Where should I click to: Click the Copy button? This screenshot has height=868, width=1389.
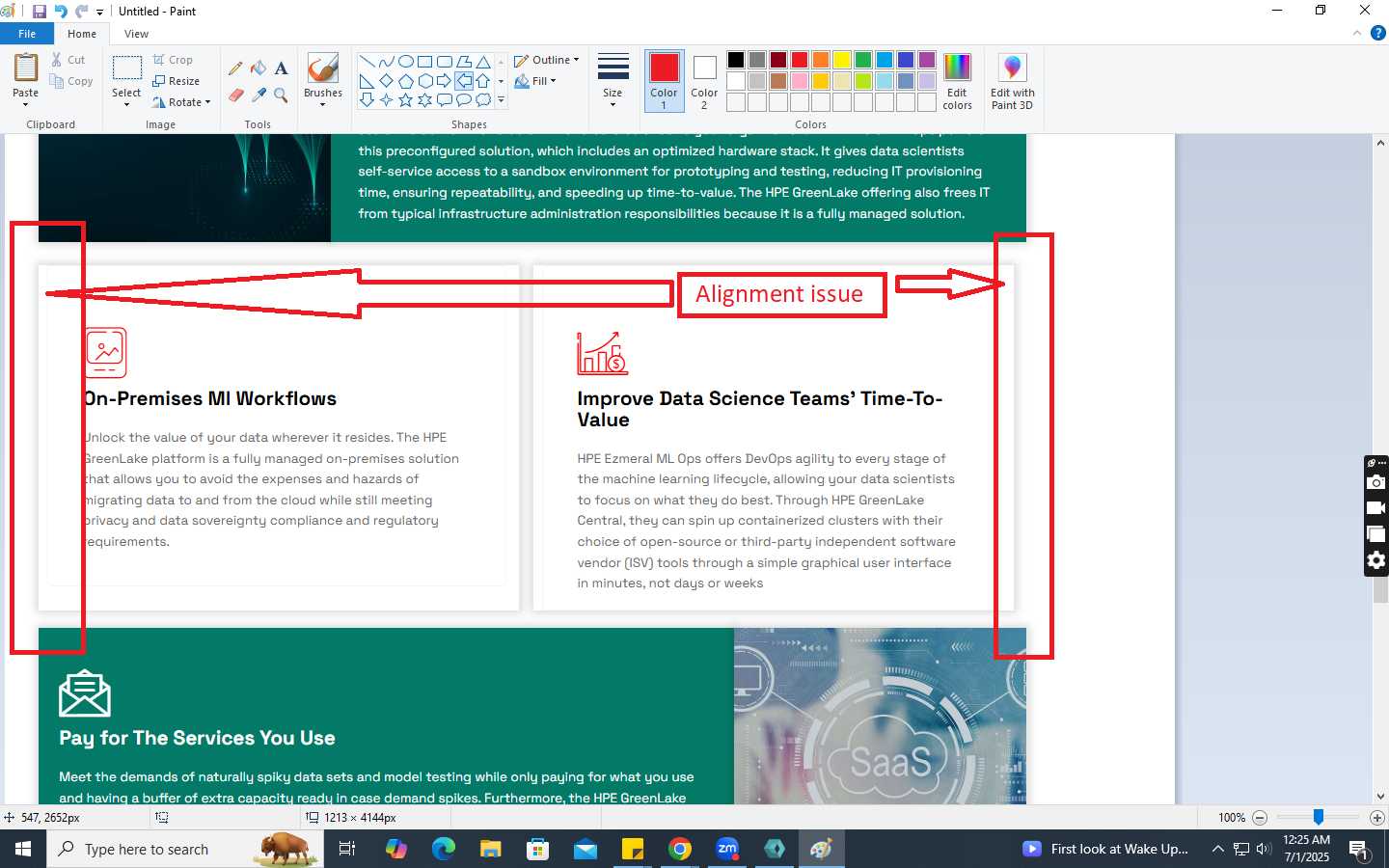71,81
